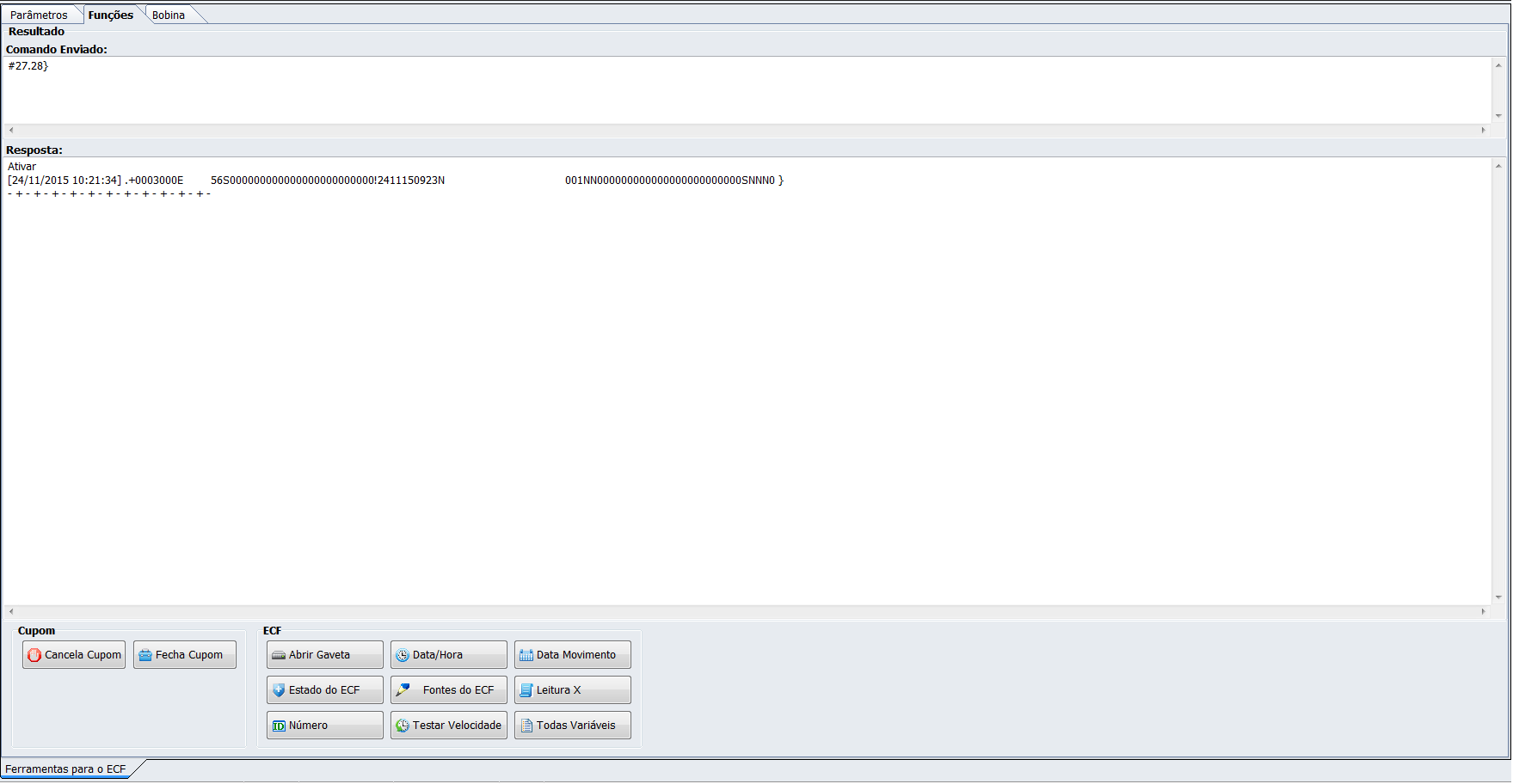Click the Data/Hora clock icon
The image size is (1513, 784).
(x=403, y=655)
